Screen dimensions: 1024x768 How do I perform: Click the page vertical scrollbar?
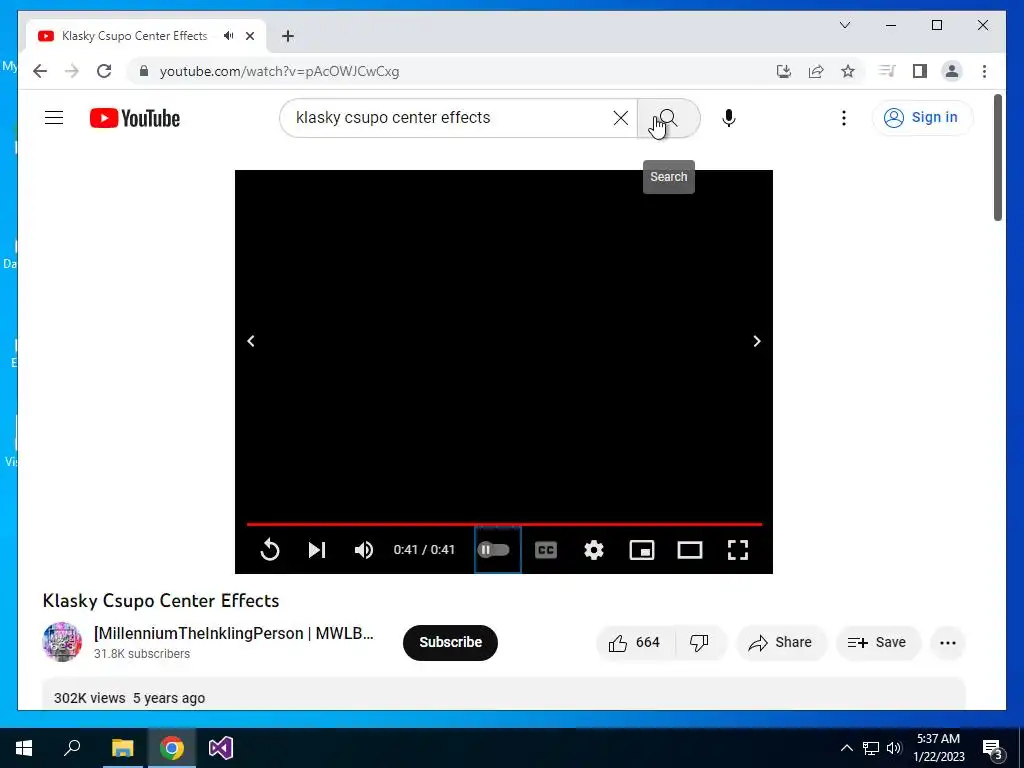(x=998, y=159)
